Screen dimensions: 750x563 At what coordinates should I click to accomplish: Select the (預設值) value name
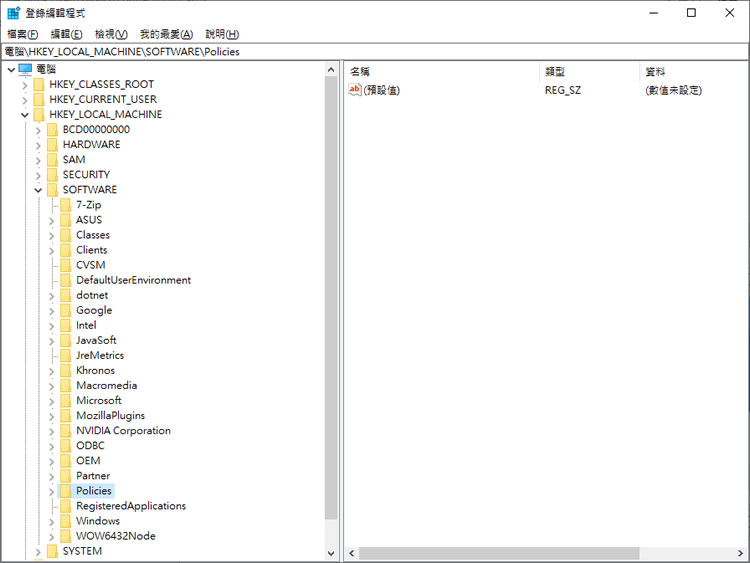382,90
